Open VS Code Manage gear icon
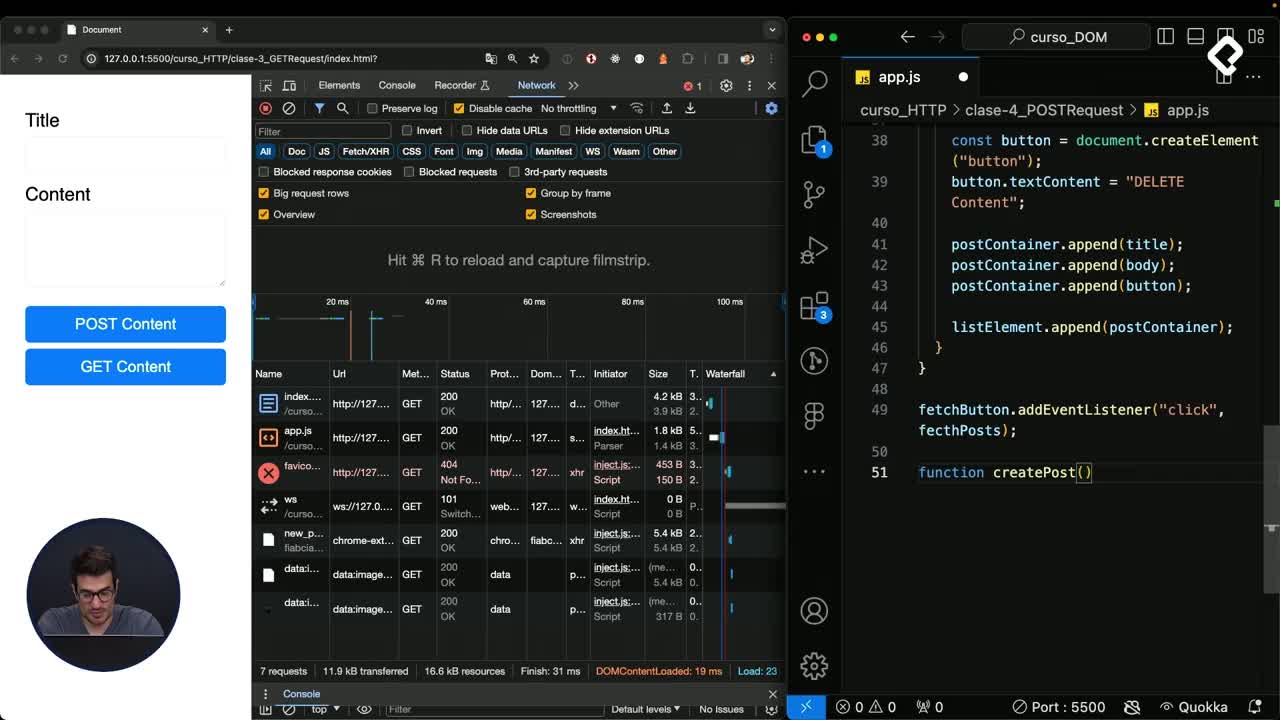The image size is (1280, 720). [x=814, y=666]
